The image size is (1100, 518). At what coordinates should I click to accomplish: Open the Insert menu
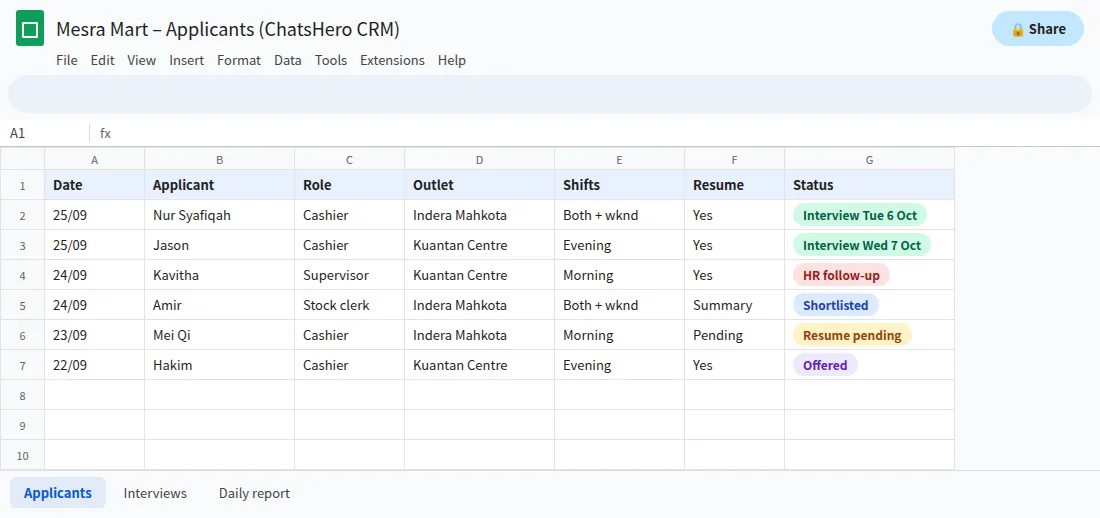tap(187, 60)
